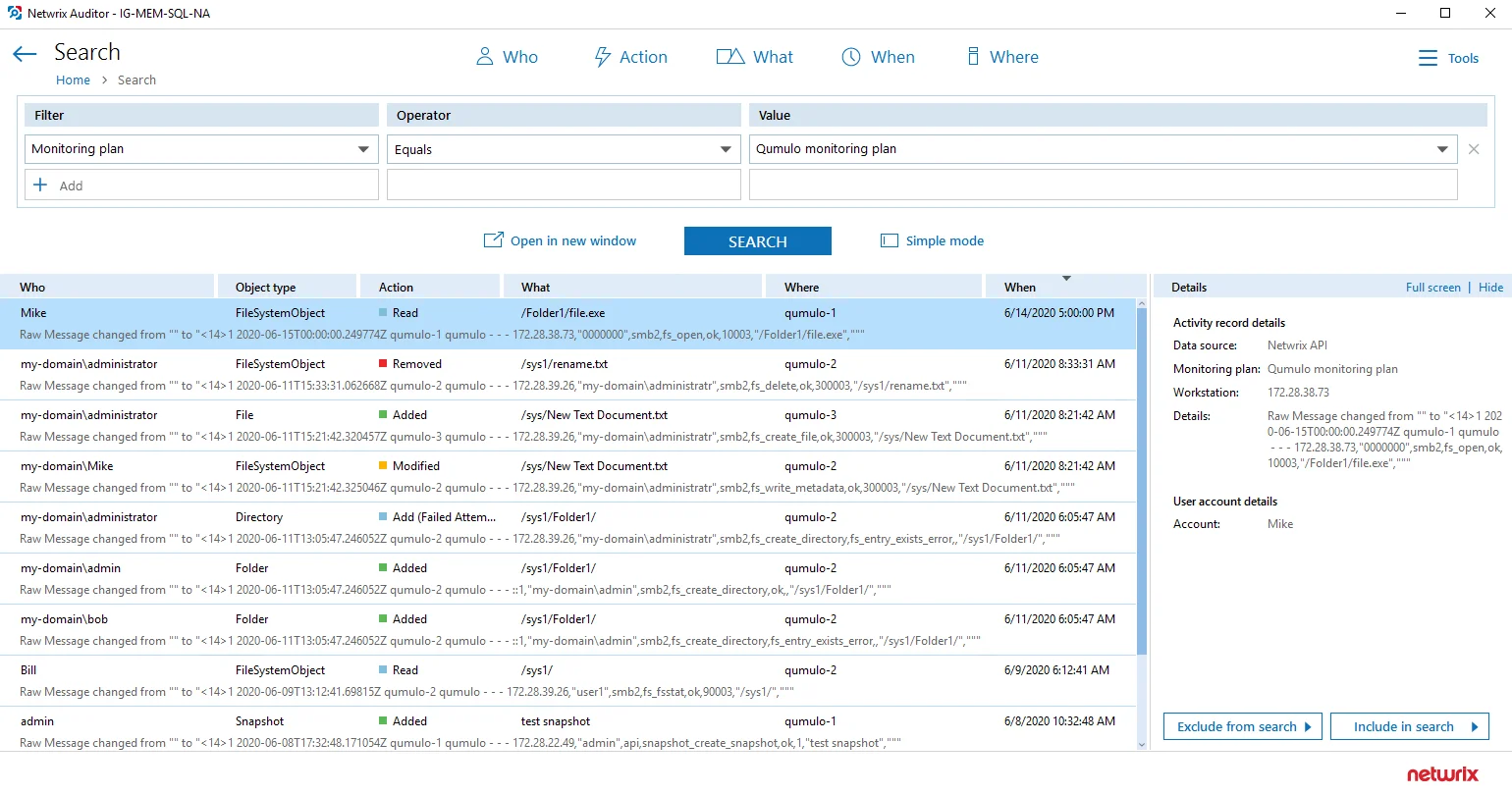Sort by the What column header
Screen dimensions: 1512x795
point(634,288)
